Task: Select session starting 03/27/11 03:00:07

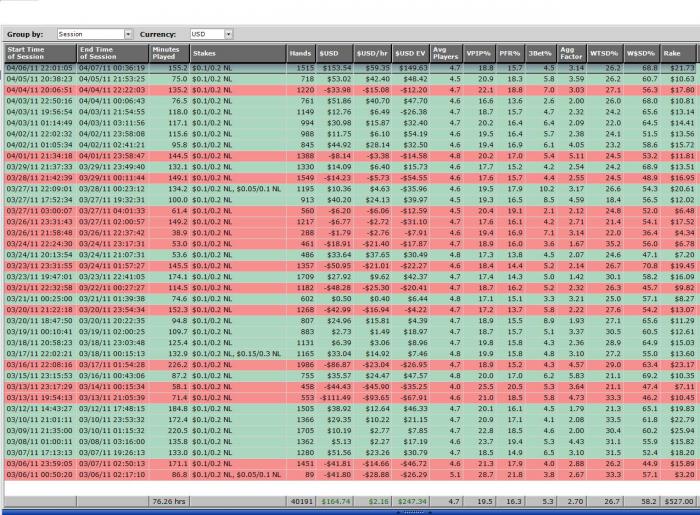Action: click(350, 211)
